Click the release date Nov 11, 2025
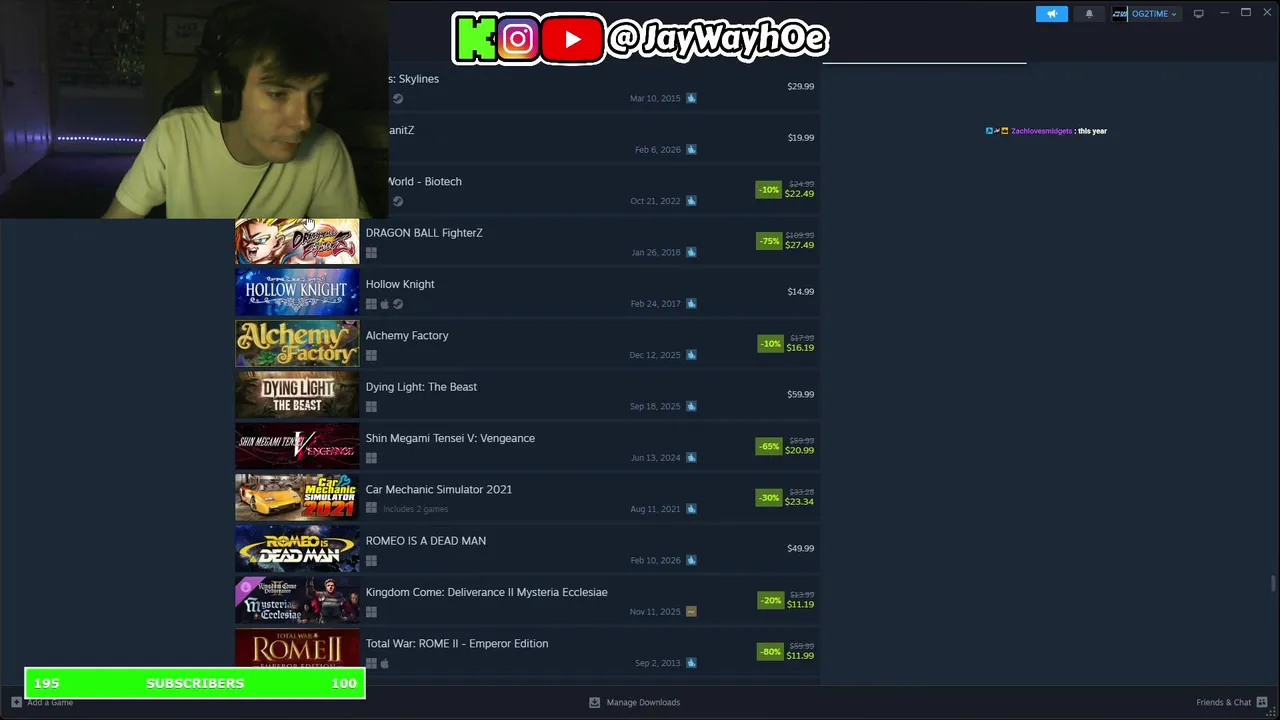The height and width of the screenshot is (720, 1280). click(655, 612)
